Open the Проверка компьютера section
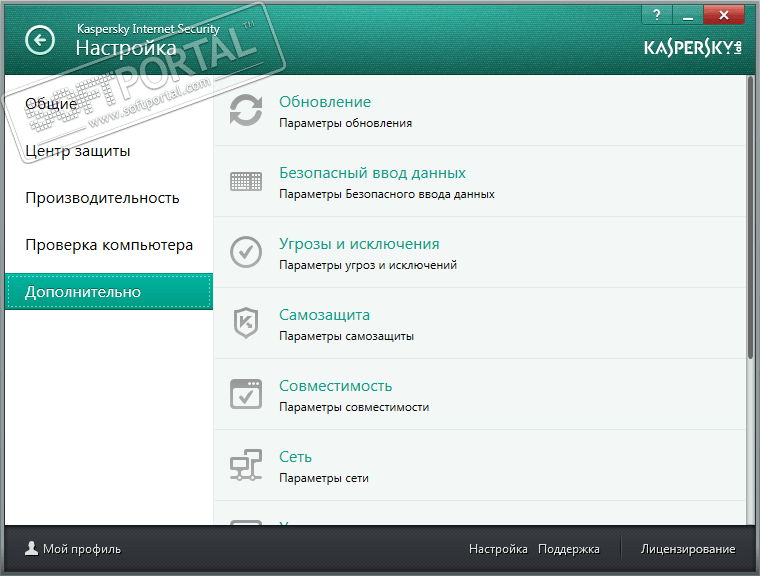 pyautogui.click(x=109, y=245)
